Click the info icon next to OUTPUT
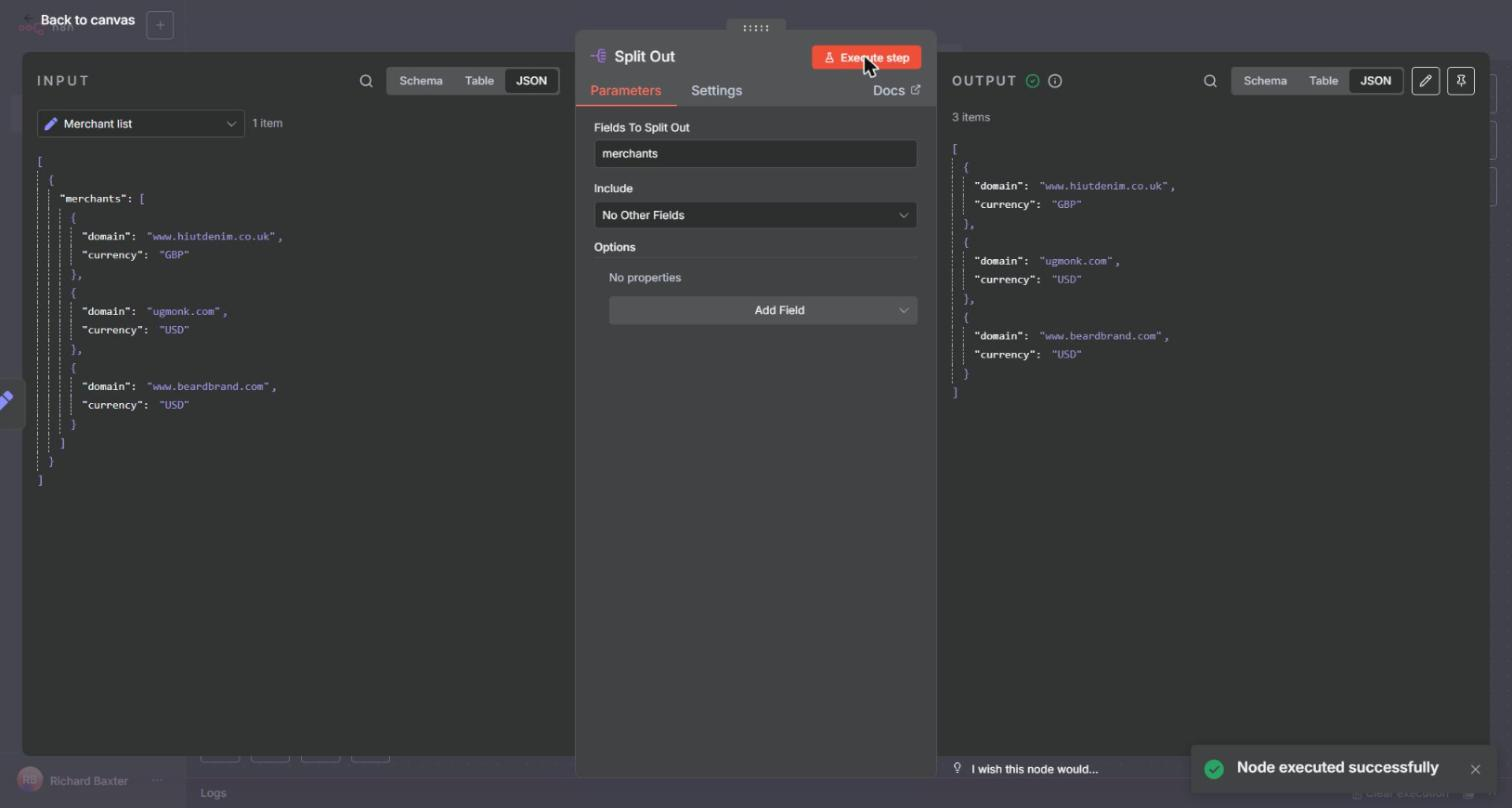 click(x=1055, y=81)
